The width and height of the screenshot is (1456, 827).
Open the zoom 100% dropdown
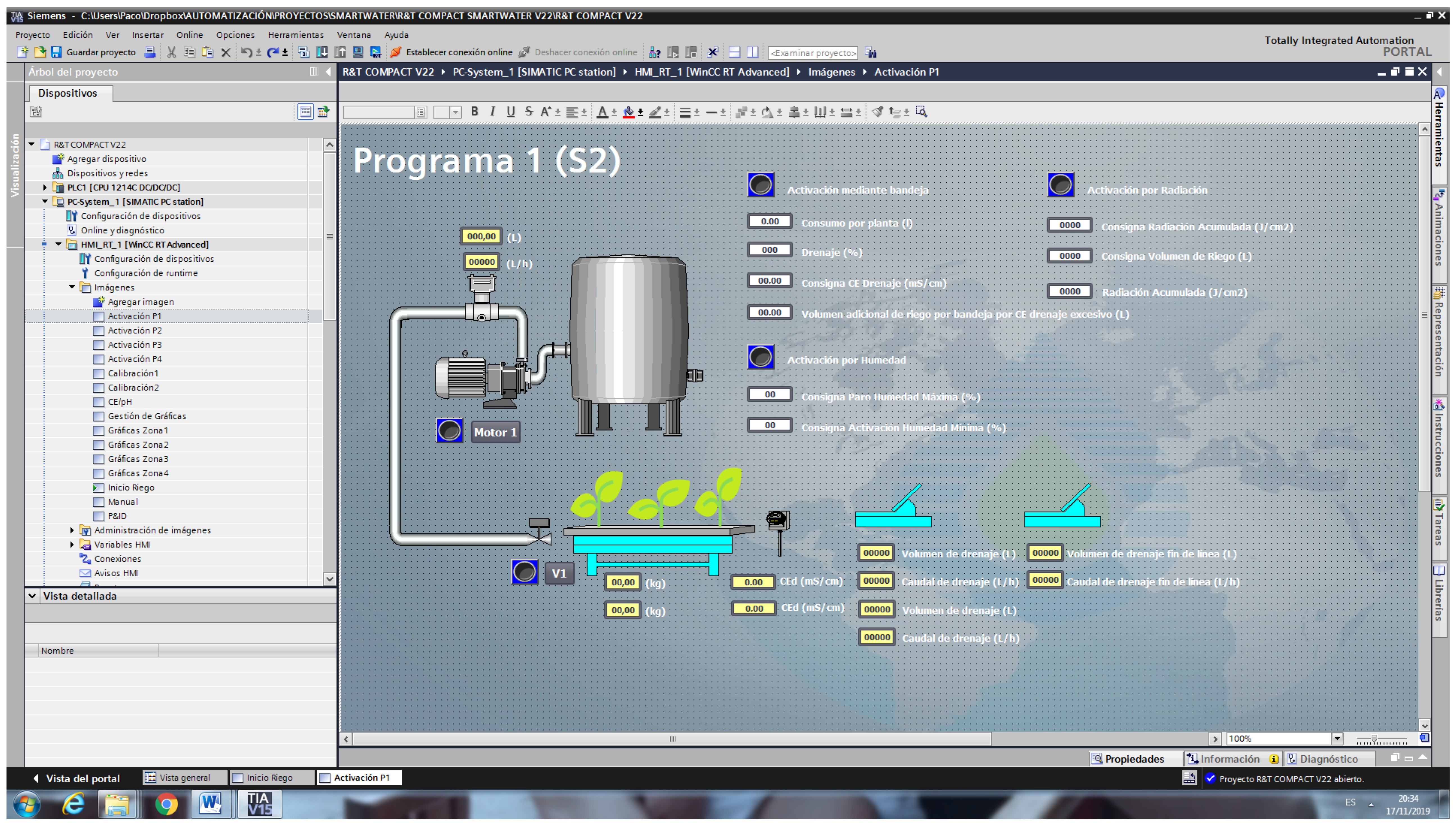pos(1337,738)
